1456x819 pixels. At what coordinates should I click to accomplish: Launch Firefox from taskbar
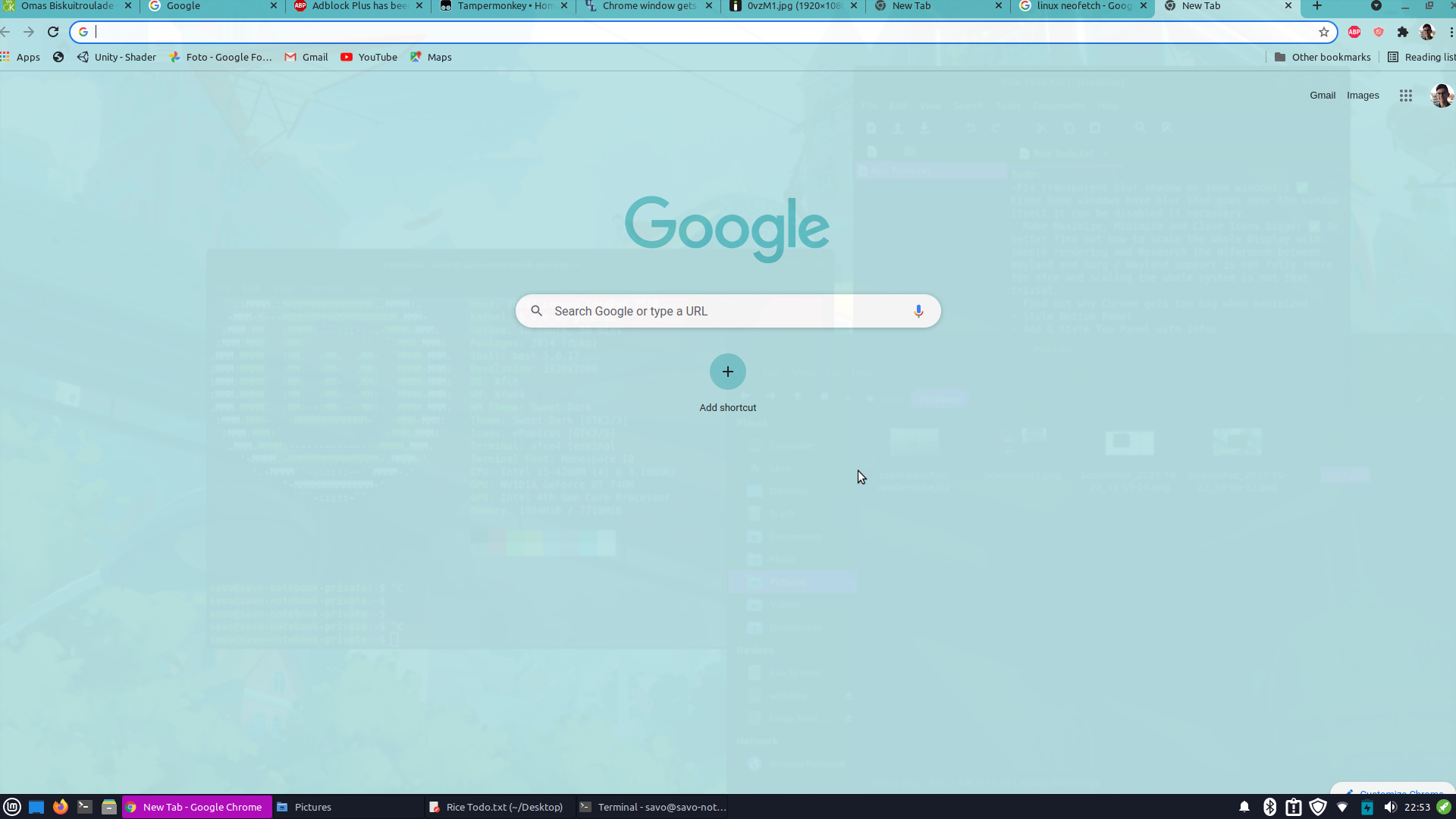pyautogui.click(x=61, y=807)
